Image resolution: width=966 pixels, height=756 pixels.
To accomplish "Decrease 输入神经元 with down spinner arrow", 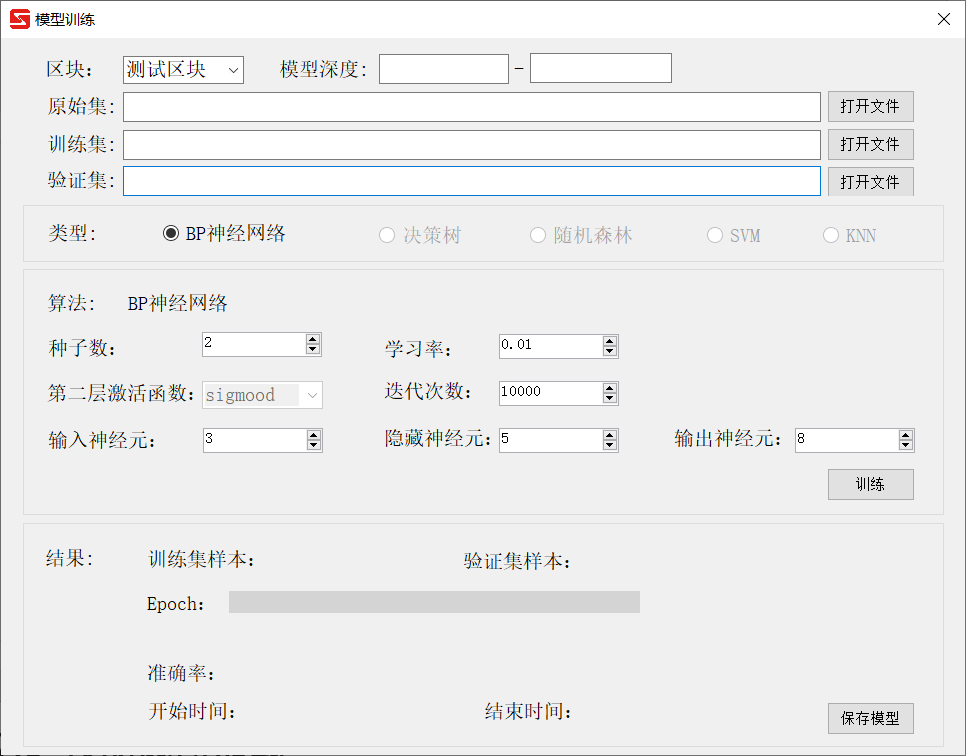I will (314, 445).
